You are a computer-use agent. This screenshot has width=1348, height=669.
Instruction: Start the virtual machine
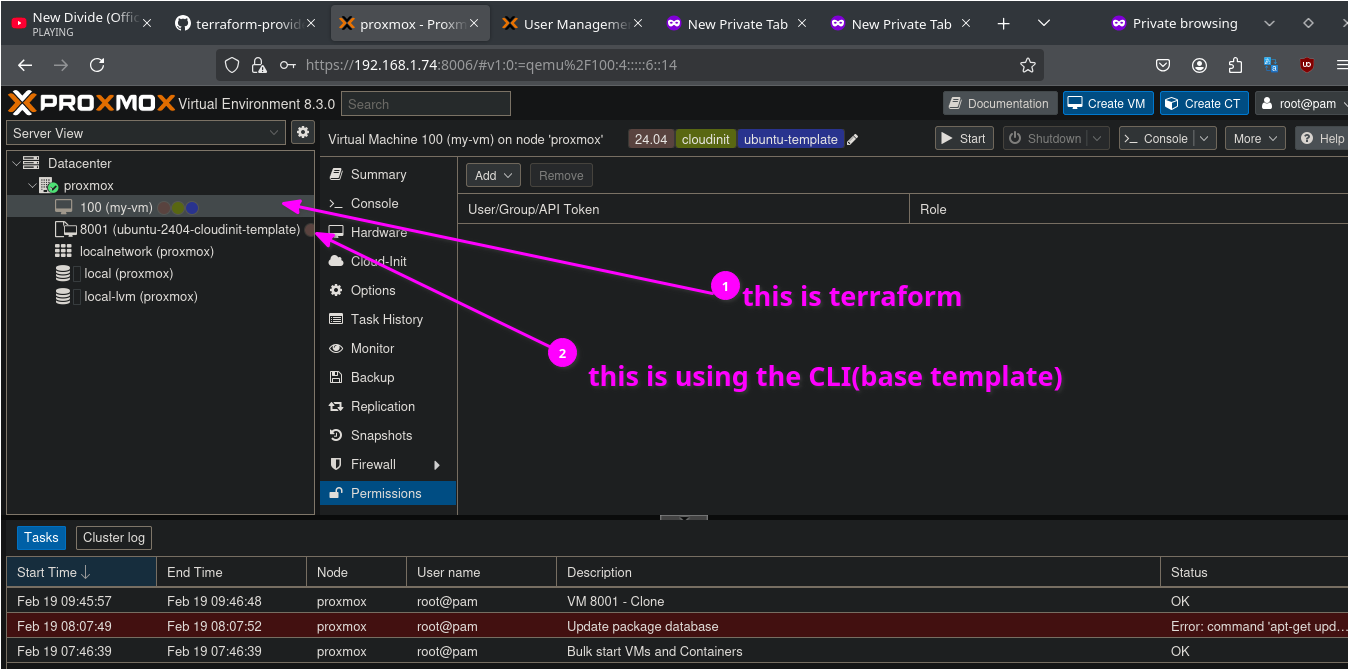click(964, 139)
